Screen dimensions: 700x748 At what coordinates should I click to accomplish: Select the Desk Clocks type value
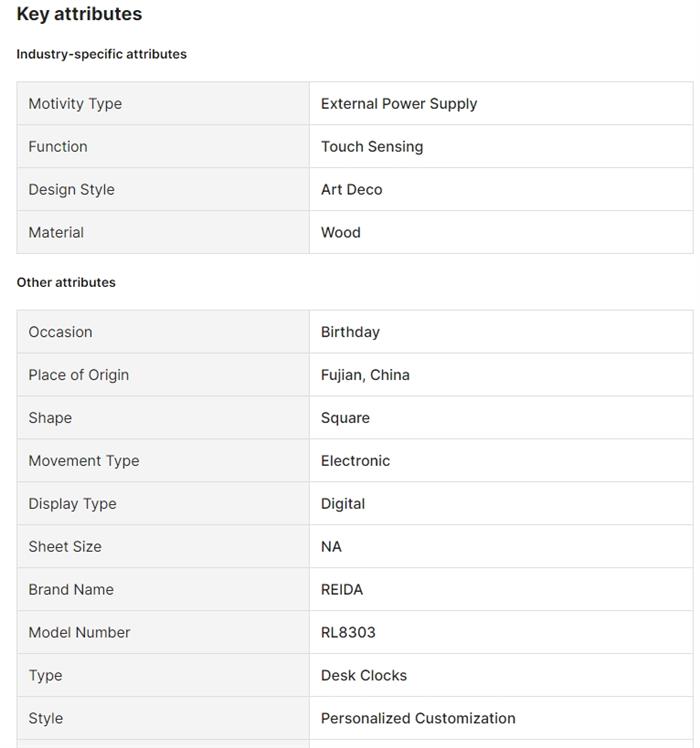point(364,676)
